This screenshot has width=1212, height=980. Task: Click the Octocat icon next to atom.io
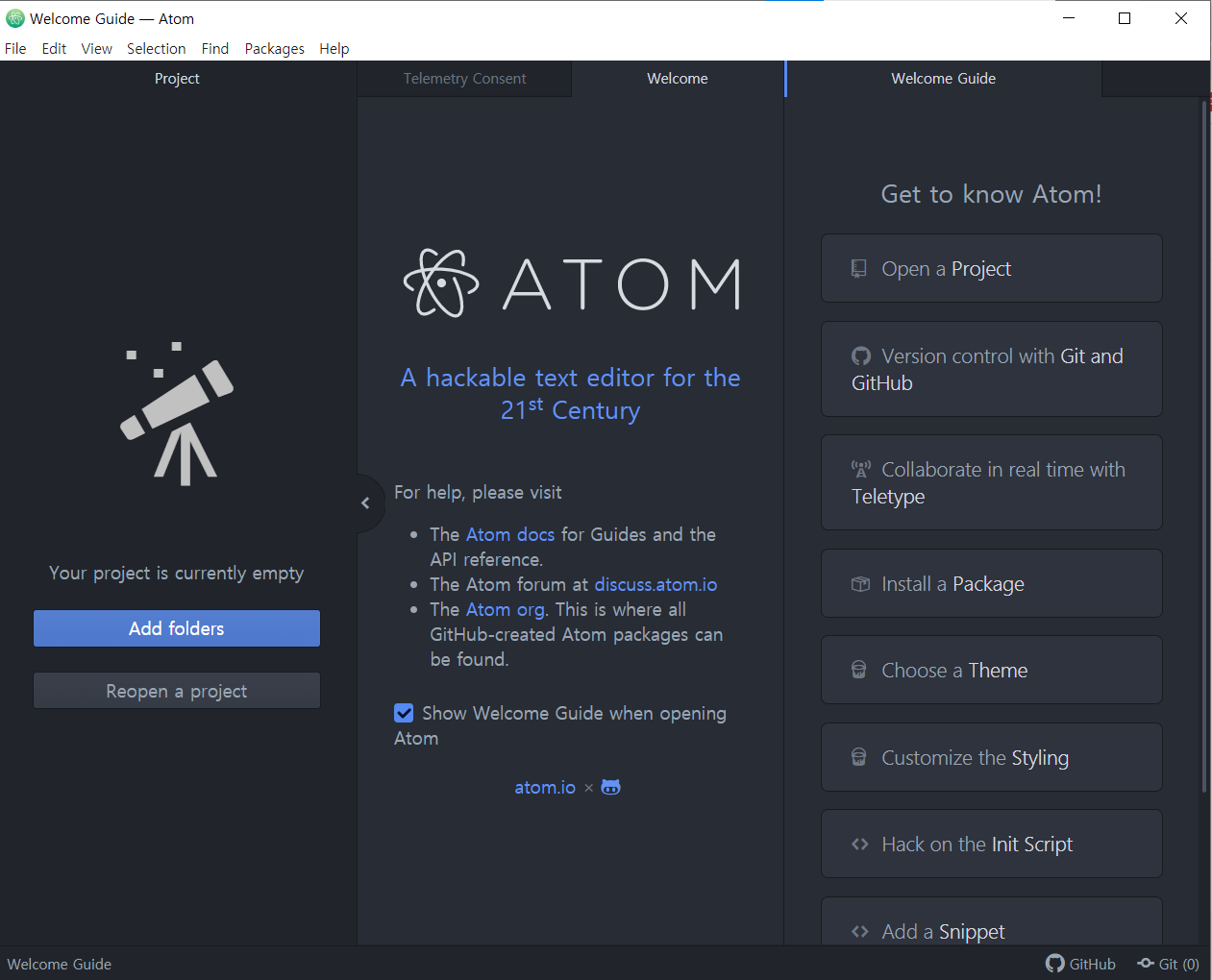pos(610,787)
